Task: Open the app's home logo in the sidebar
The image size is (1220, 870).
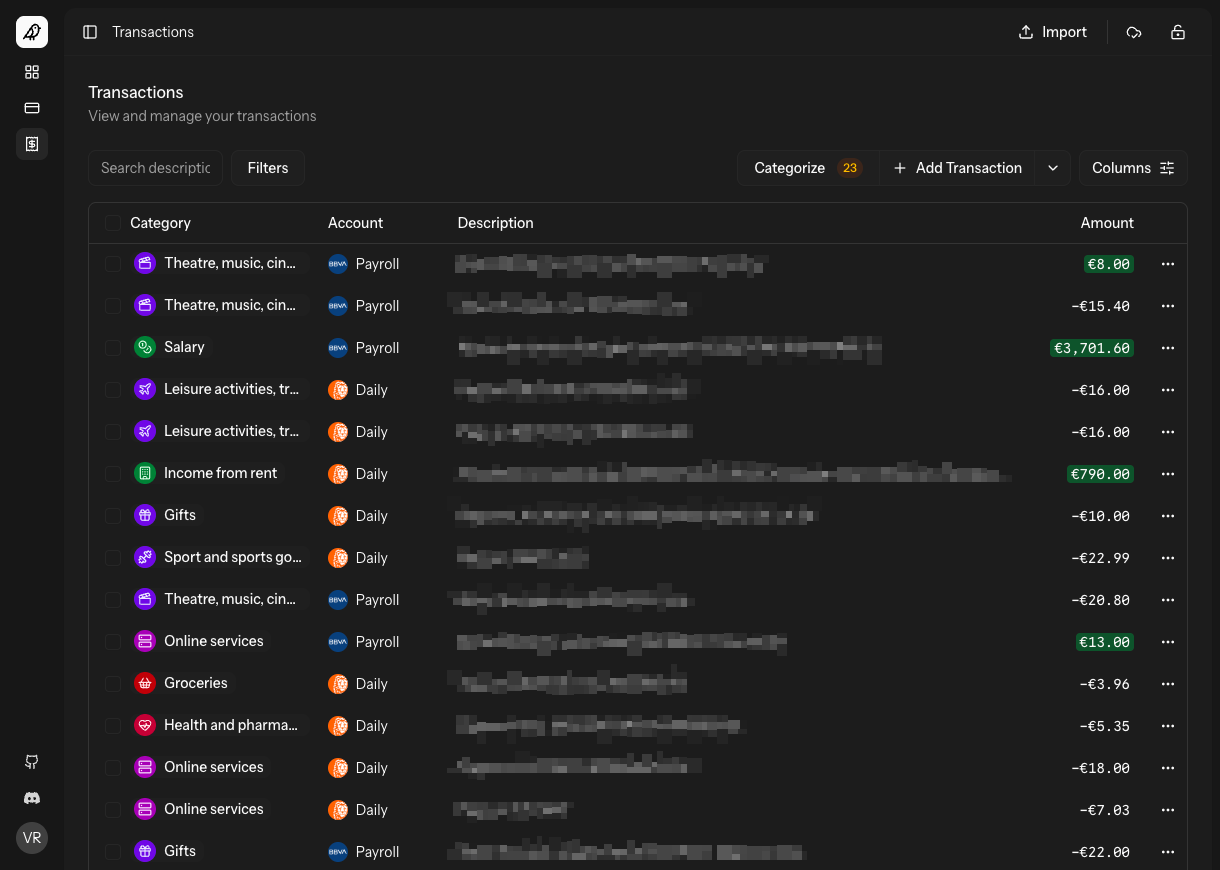Action: [x=31, y=31]
